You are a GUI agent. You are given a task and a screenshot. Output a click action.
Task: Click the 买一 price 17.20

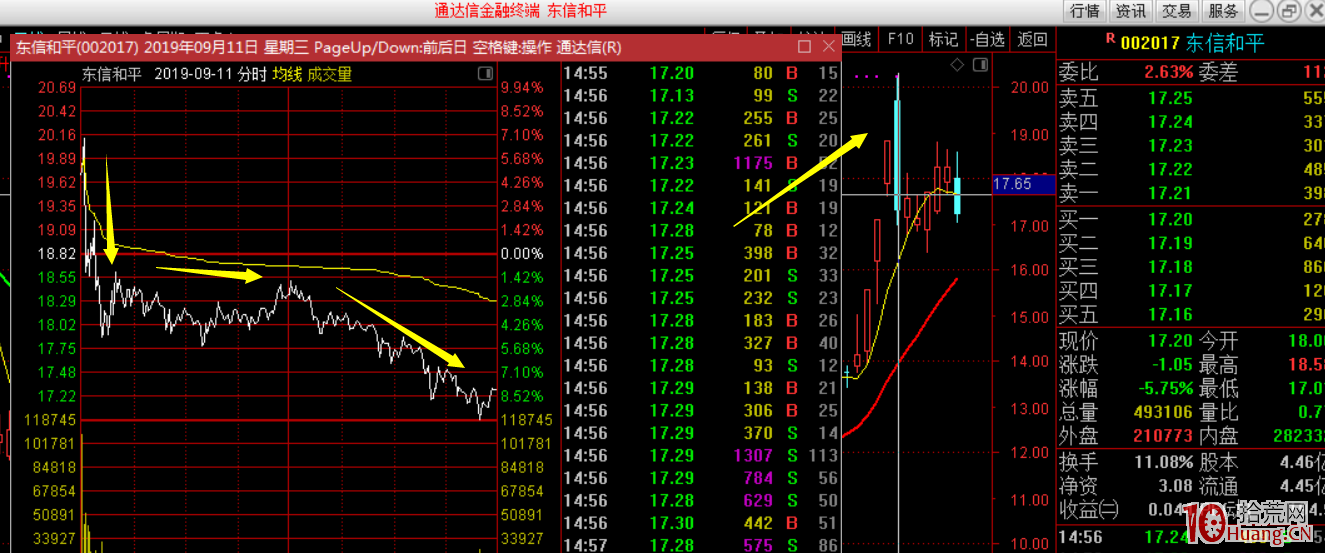[x=1170, y=219]
